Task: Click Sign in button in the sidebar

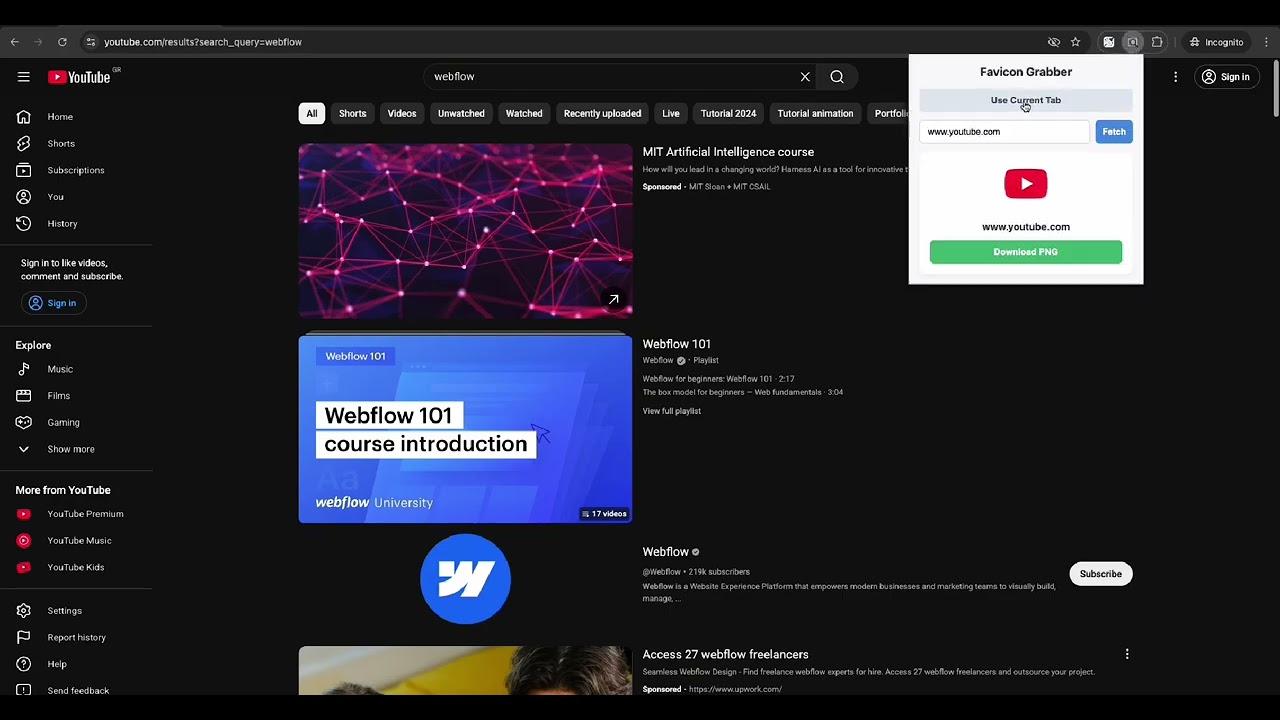Action: click(x=52, y=303)
